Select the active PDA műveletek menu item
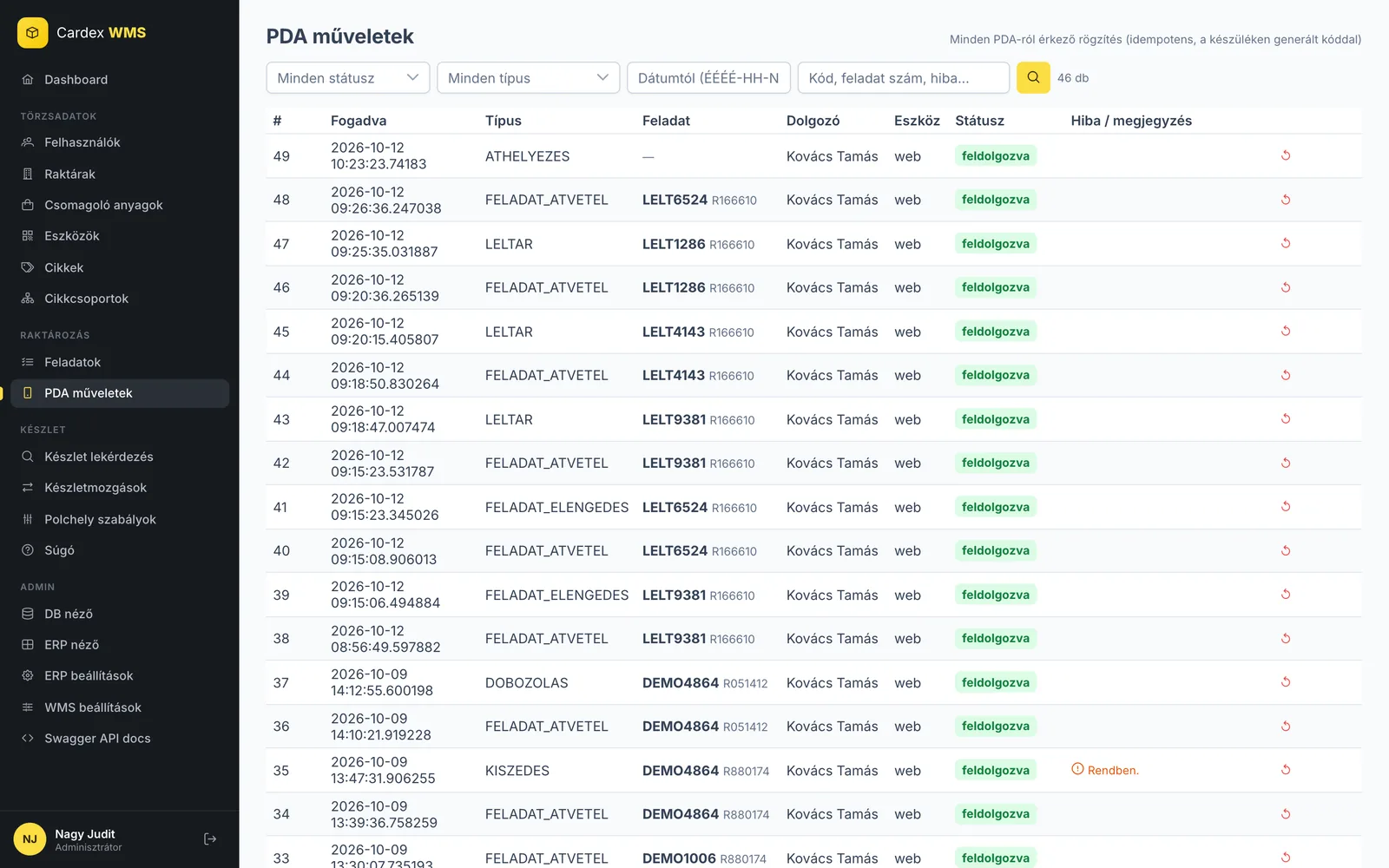The width and height of the screenshot is (1389, 868). tap(120, 393)
